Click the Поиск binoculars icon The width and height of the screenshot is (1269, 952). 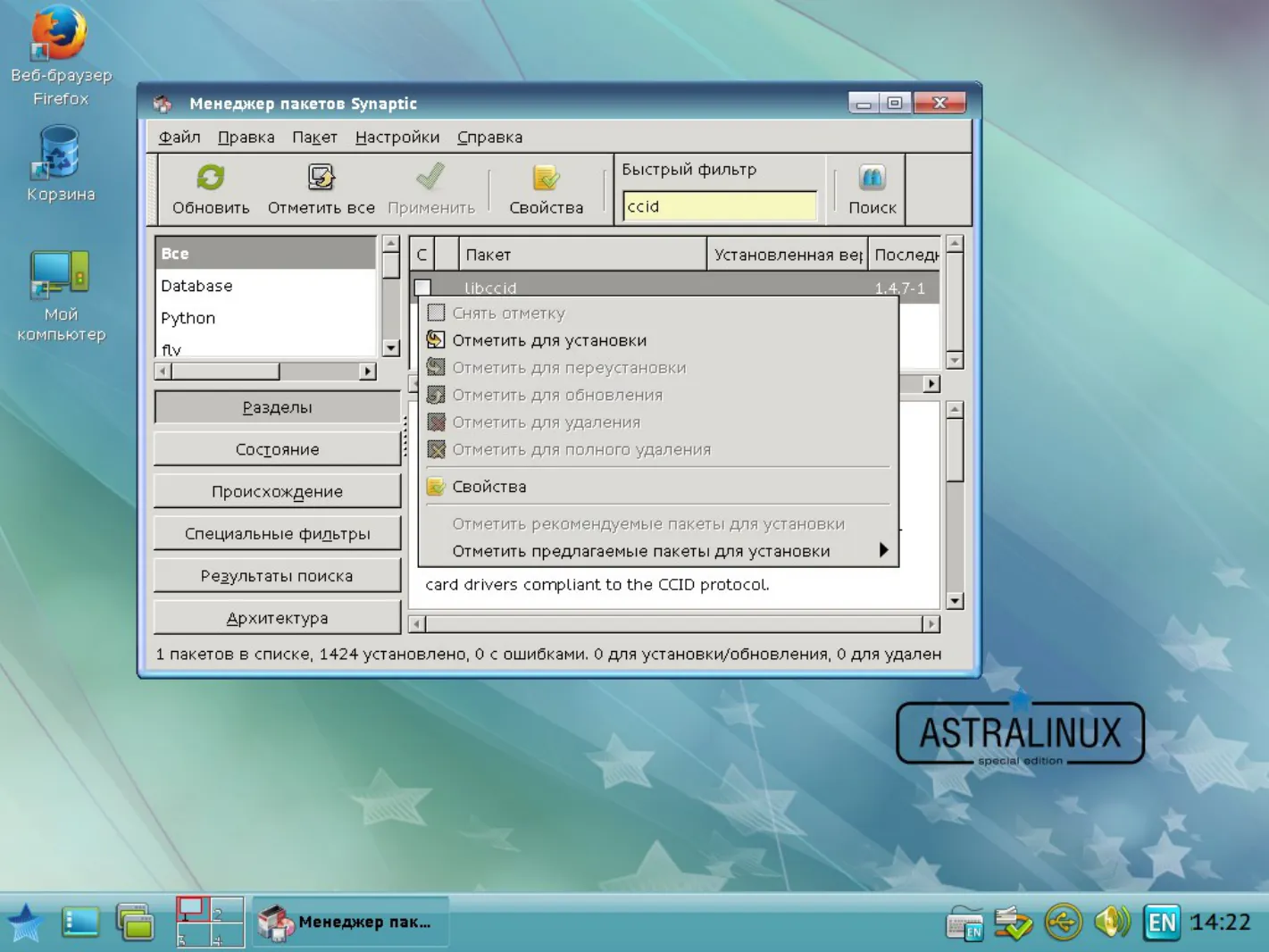[872, 178]
